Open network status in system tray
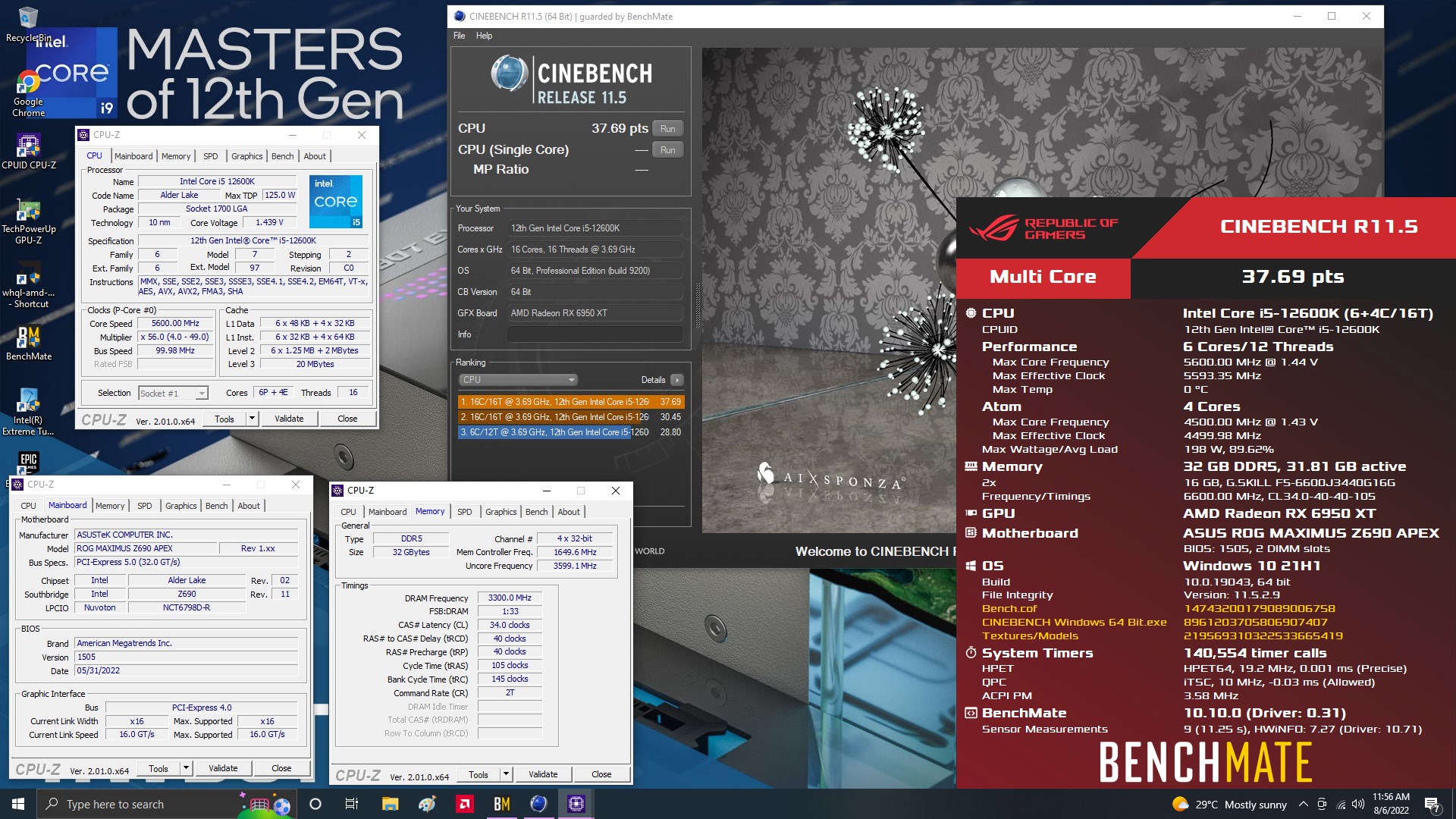The height and width of the screenshot is (819, 1456). (x=1341, y=805)
